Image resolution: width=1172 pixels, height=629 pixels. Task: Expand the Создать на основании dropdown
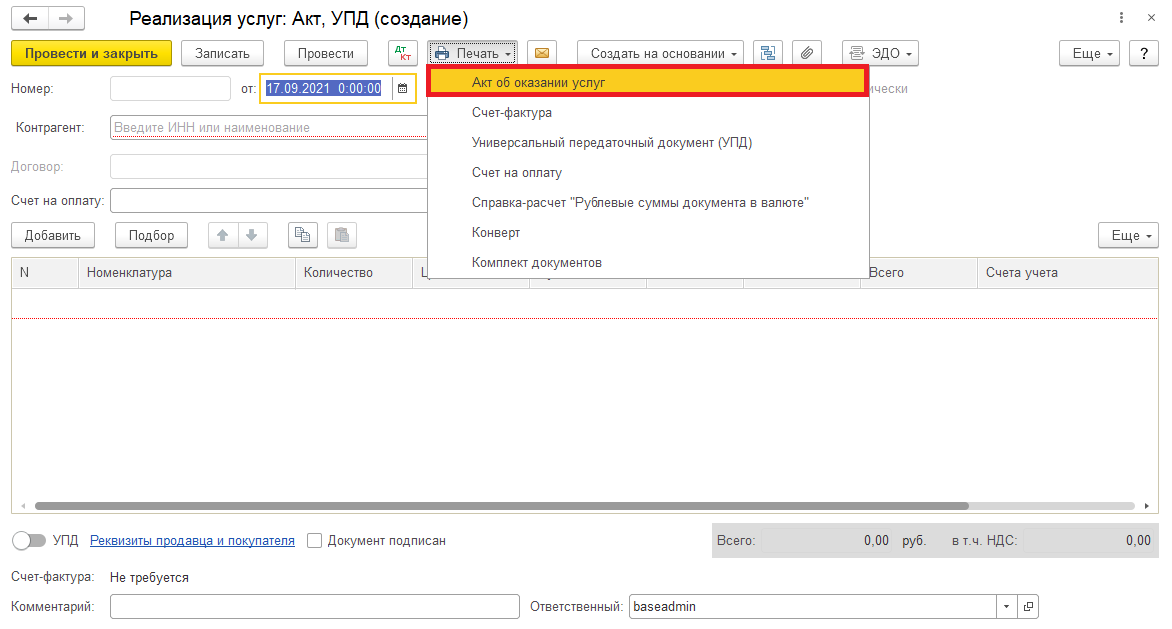click(660, 53)
